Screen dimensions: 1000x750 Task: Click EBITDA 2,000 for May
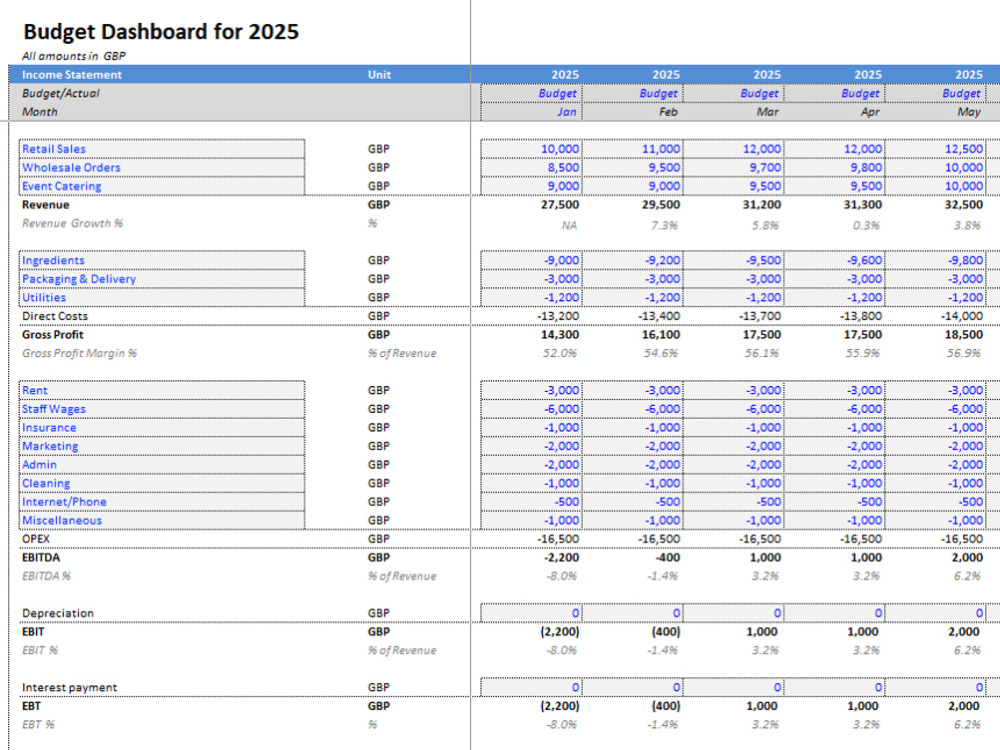[966, 557]
